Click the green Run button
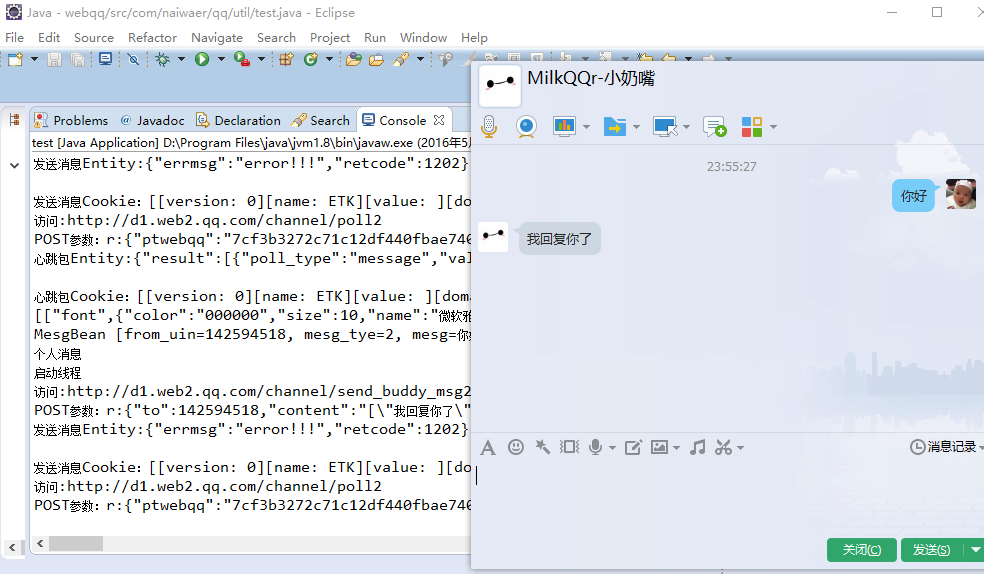 pyautogui.click(x=202, y=59)
